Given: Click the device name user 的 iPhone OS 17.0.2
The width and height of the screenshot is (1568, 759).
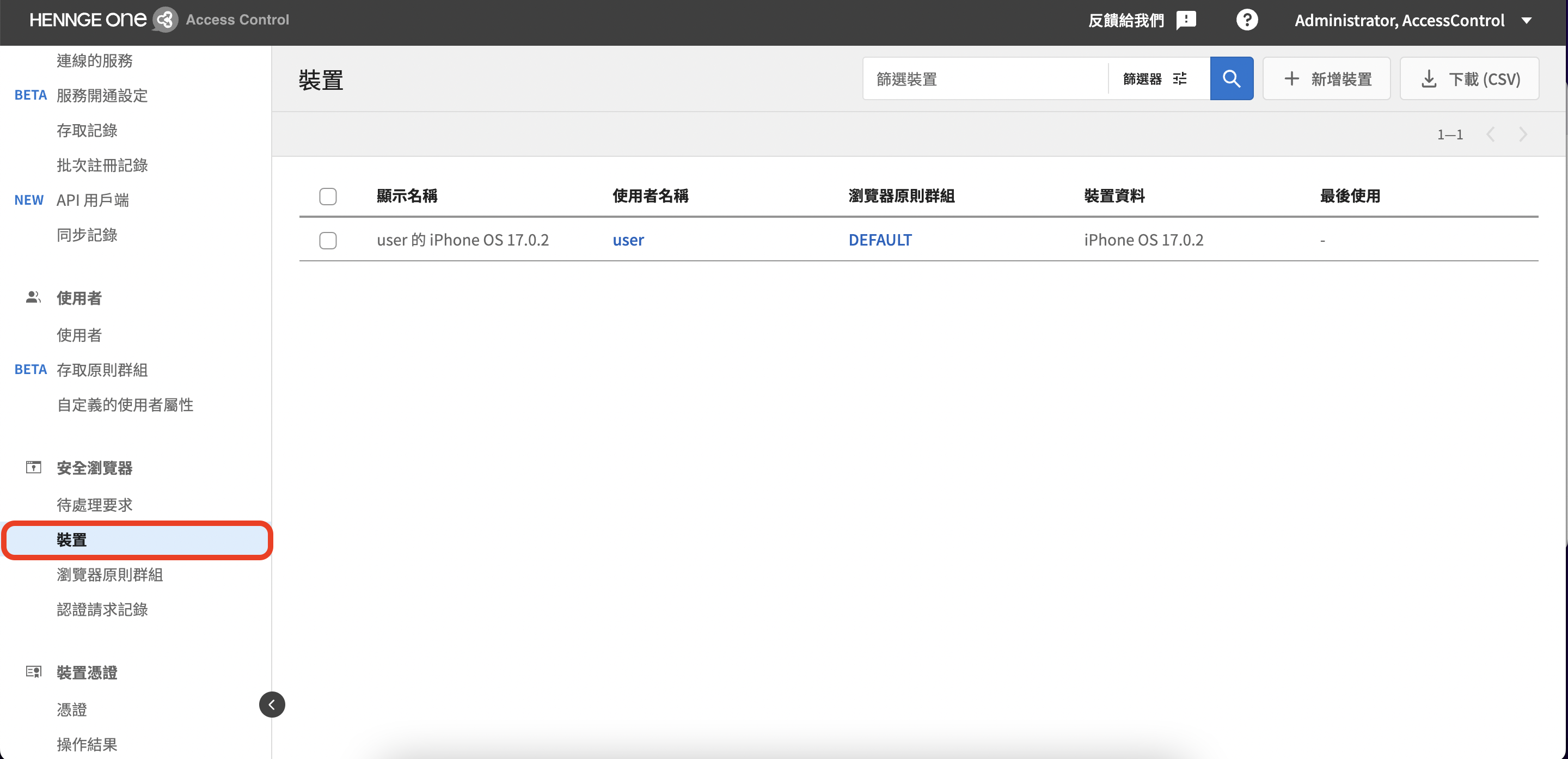Looking at the screenshot, I should tap(463, 240).
